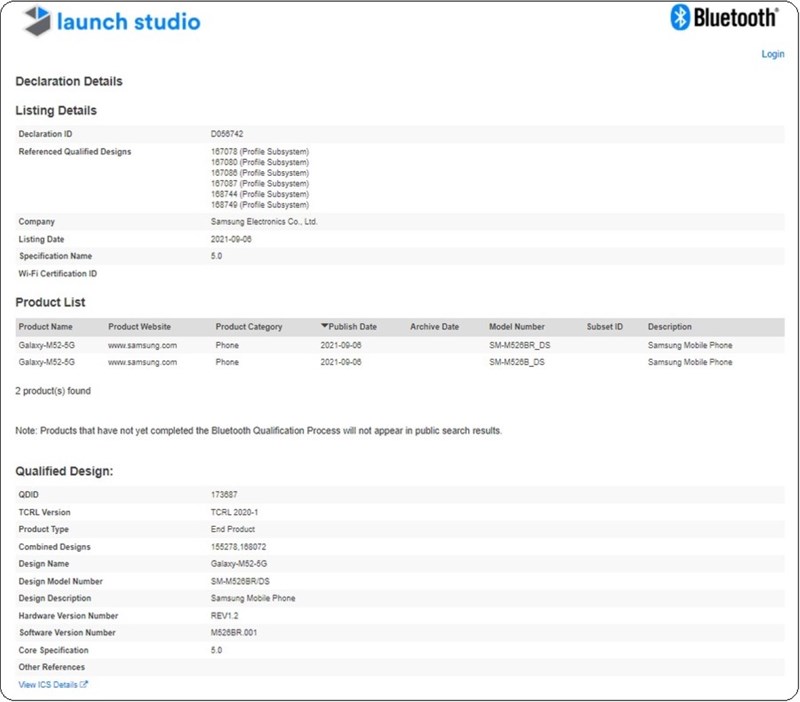Screen dimensions: 800x702
Task: Select the Product Website column header
Action: click(139, 327)
